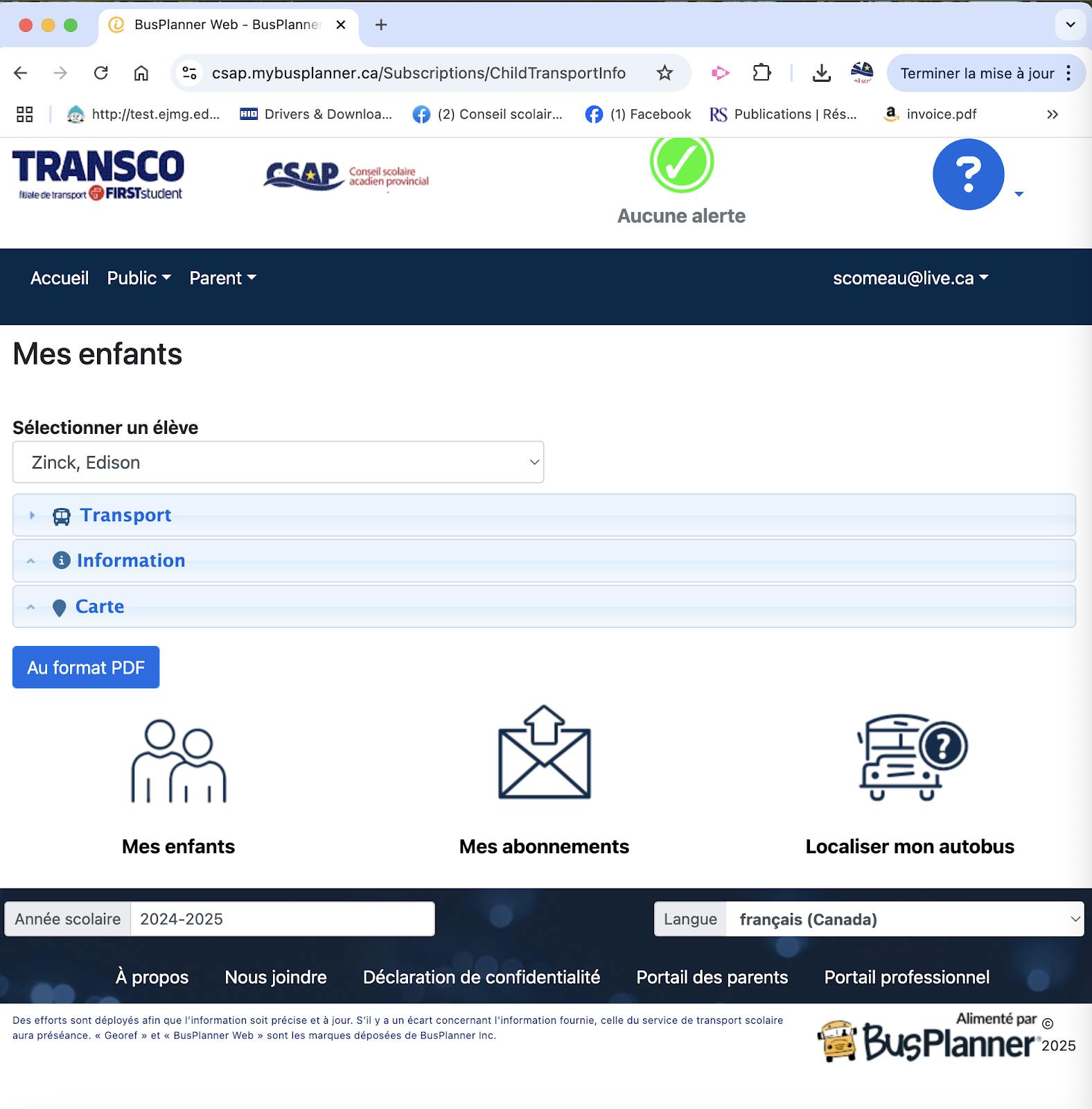Open the bookmarks apps grid icon
Screen dimensions: 1092x1109
click(x=25, y=114)
